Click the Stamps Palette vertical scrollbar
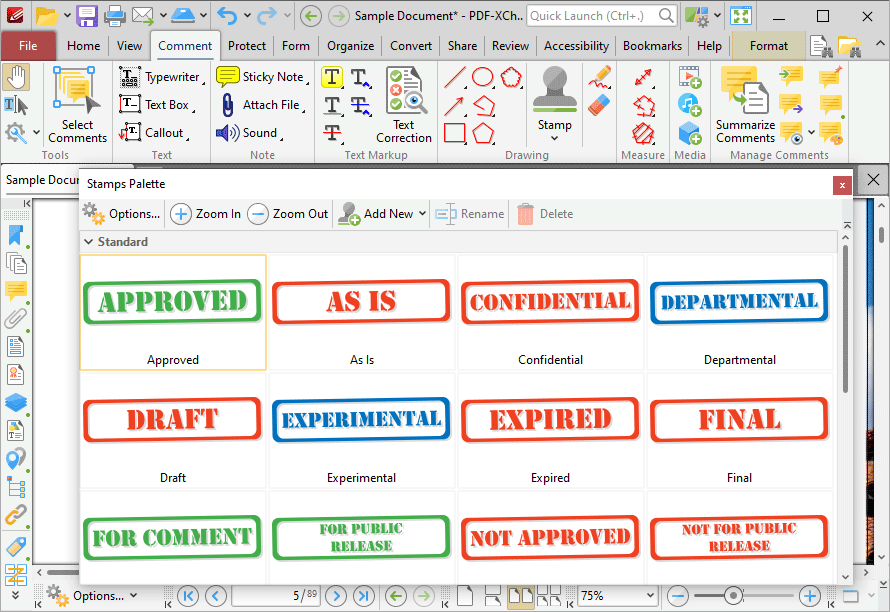 point(845,318)
